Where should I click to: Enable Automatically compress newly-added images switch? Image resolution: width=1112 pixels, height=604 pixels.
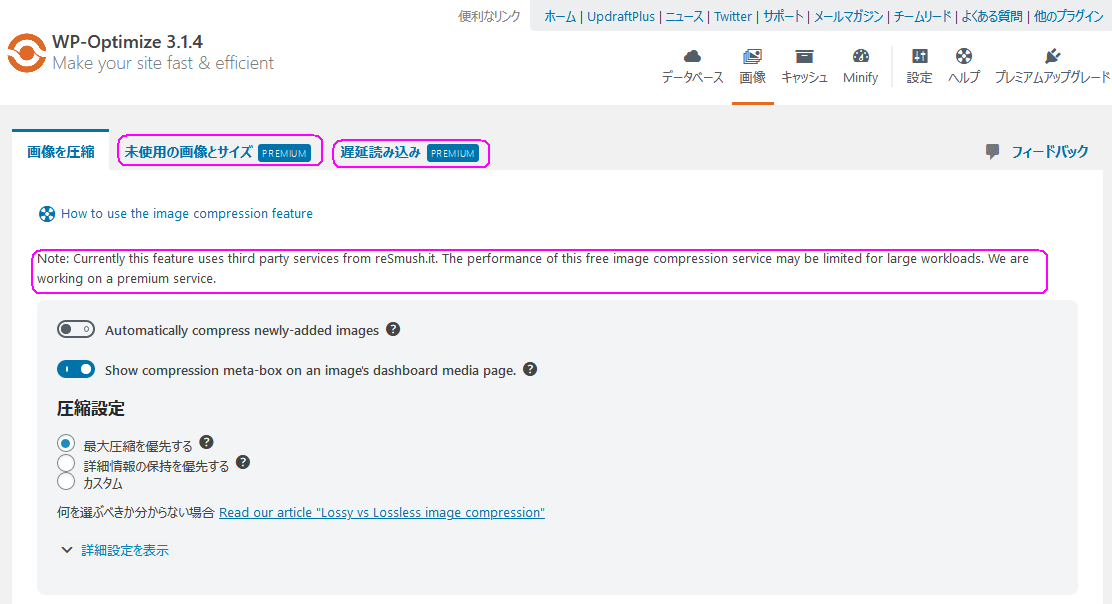coord(76,329)
